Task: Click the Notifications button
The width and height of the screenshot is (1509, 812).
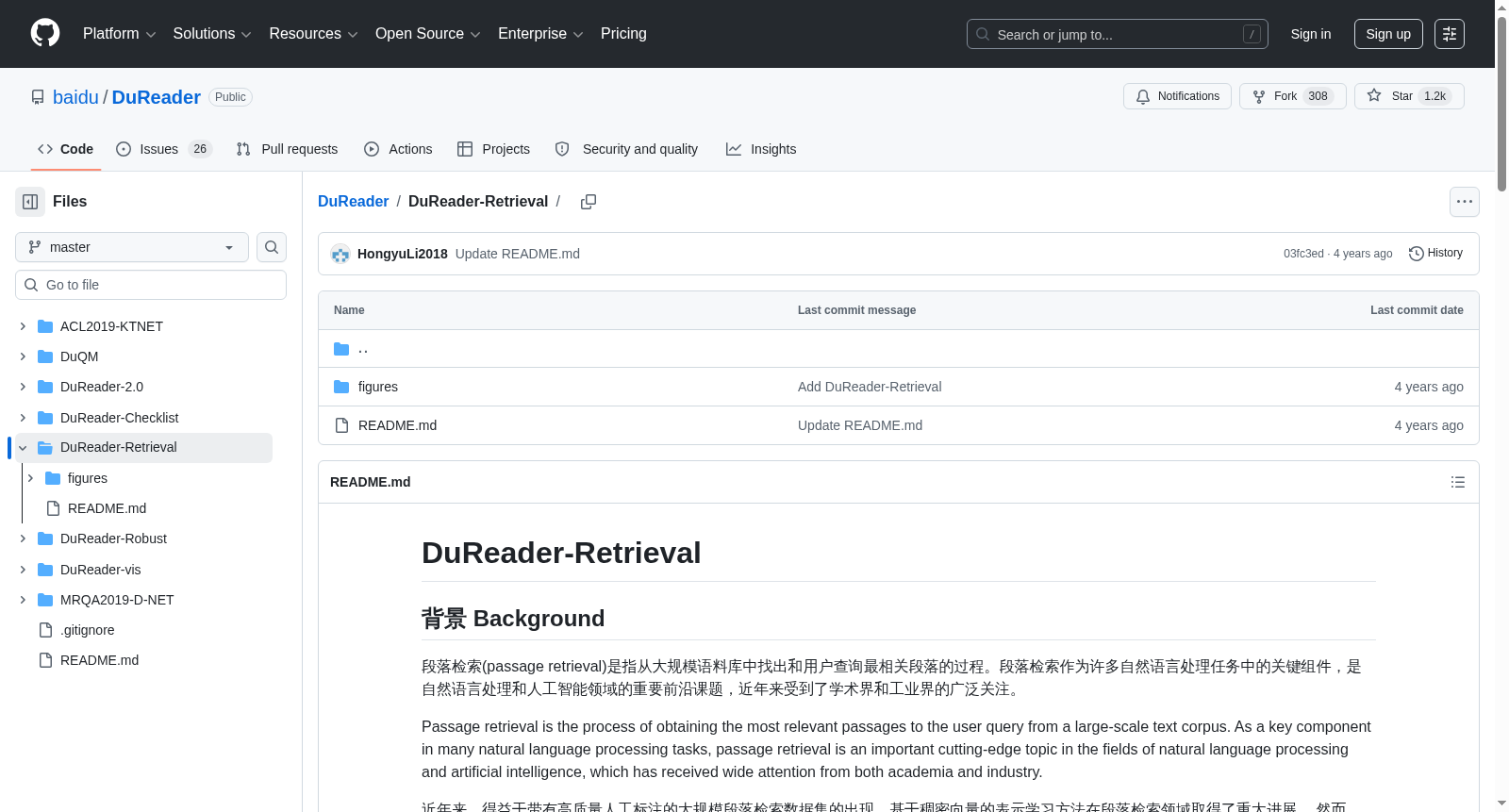Action: [x=1177, y=96]
